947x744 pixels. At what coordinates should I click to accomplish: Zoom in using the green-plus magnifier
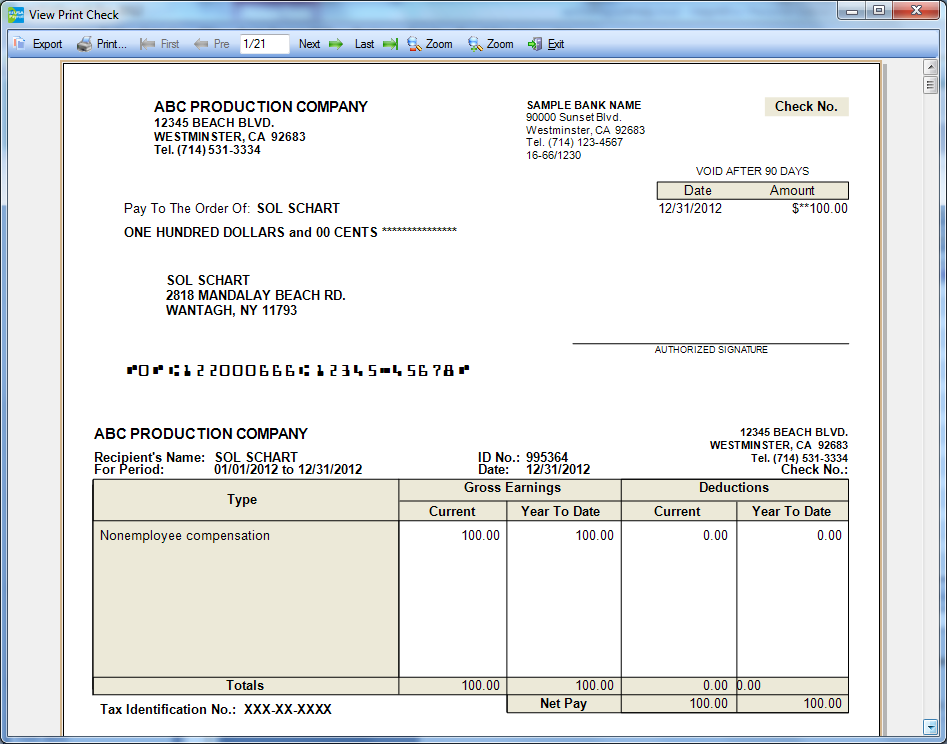coord(476,44)
